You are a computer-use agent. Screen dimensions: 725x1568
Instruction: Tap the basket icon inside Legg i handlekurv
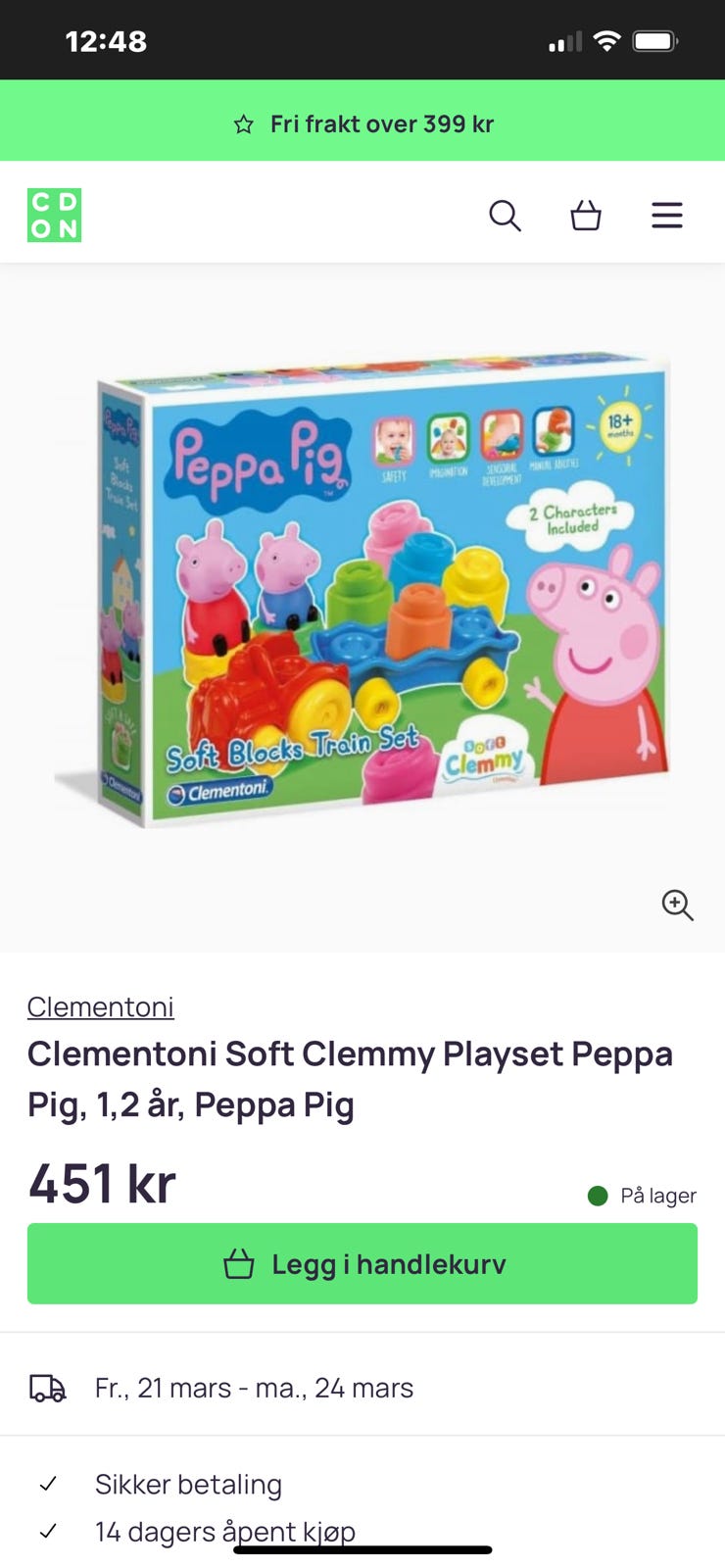[239, 1264]
